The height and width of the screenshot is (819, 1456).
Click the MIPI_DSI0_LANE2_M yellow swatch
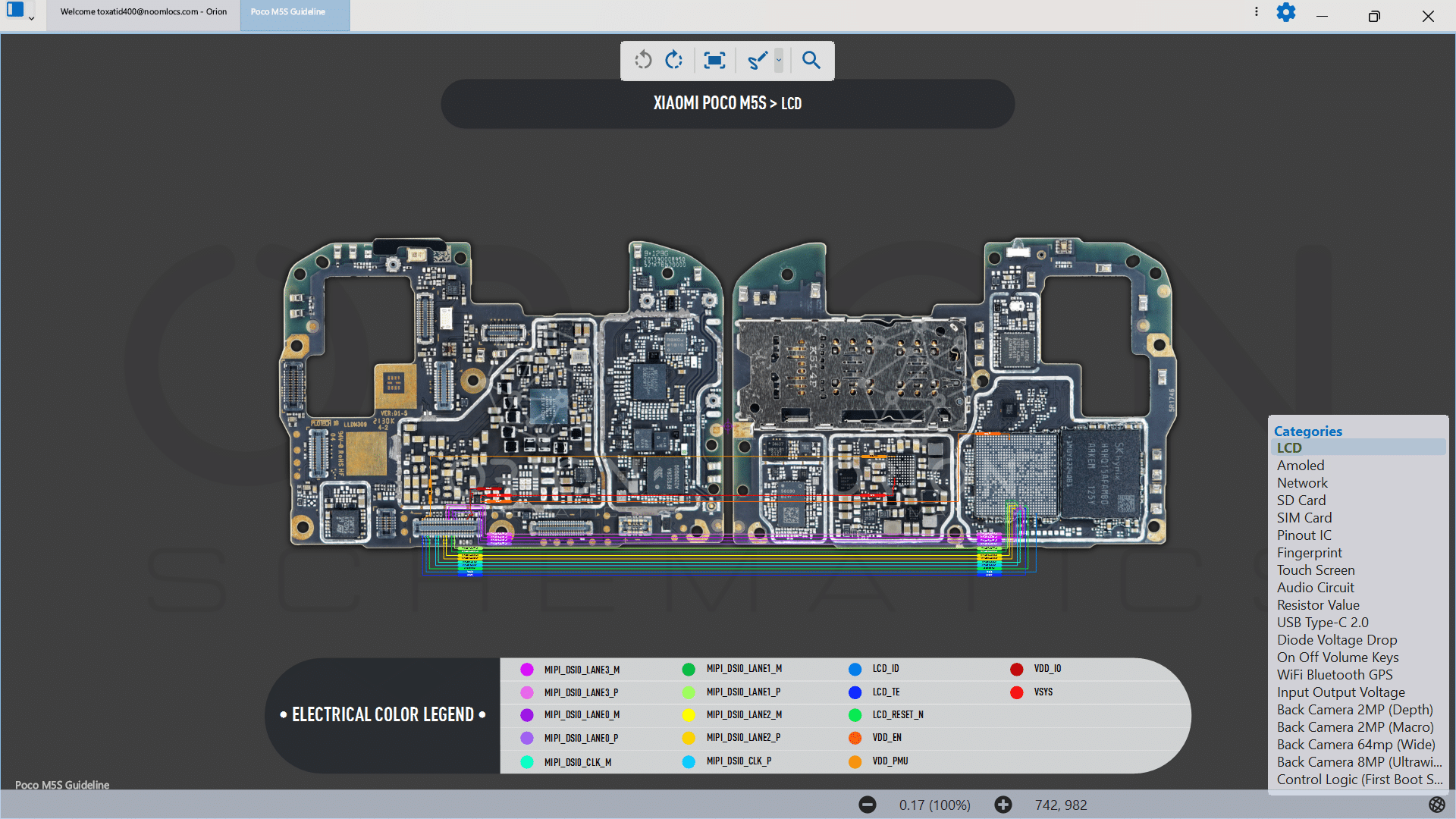[x=689, y=715]
